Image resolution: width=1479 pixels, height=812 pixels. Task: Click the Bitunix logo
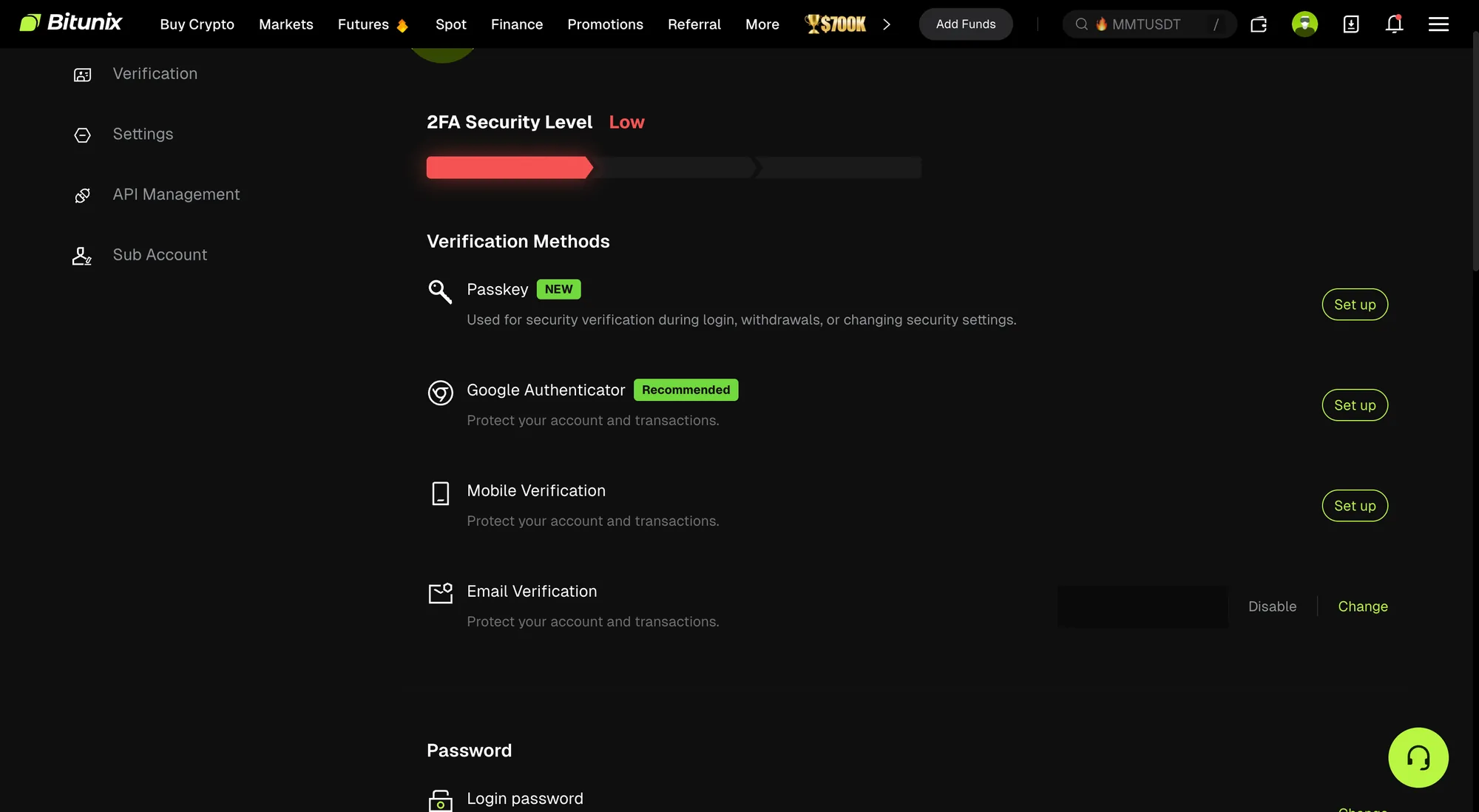click(x=71, y=23)
